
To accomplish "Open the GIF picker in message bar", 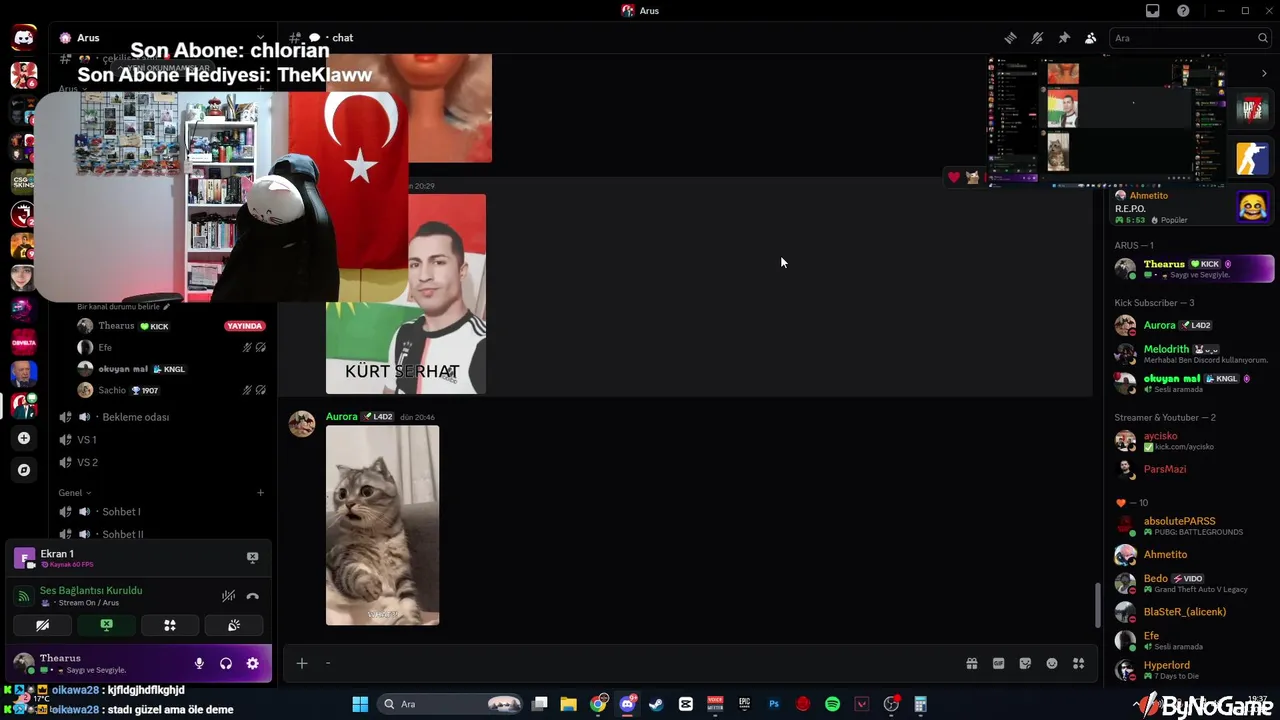I will (998, 663).
